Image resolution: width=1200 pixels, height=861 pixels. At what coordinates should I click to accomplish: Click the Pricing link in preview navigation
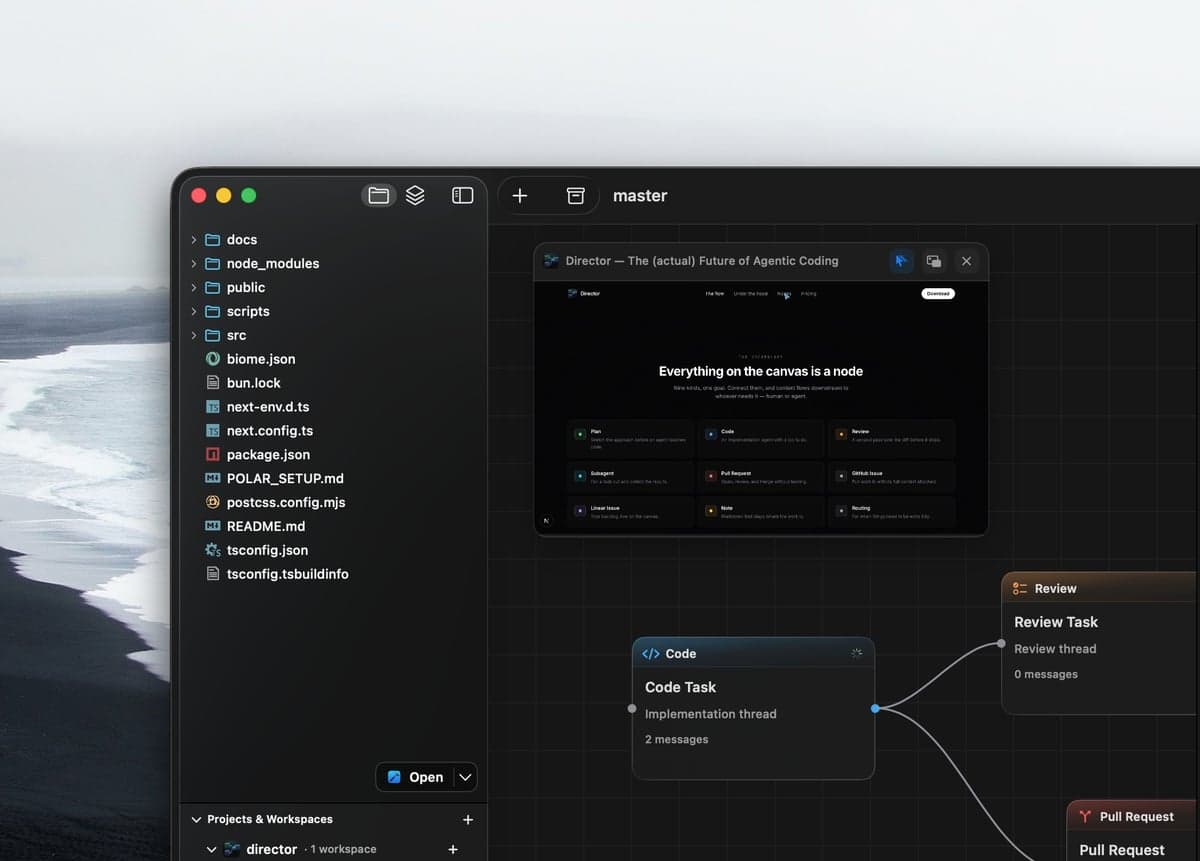[808, 294]
